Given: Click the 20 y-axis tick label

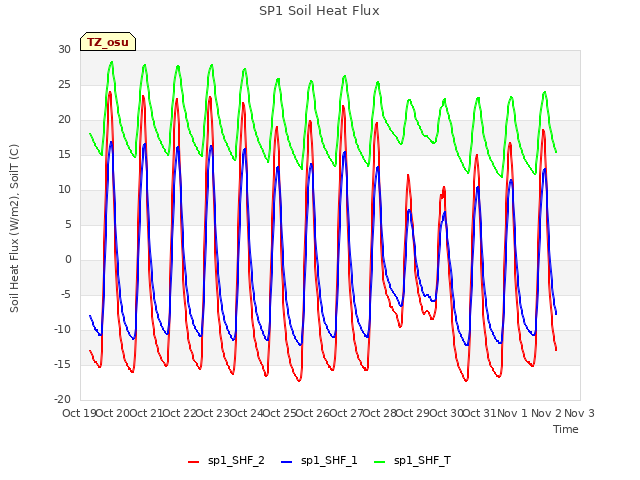Looking at the screenshot, I should [x=64, y=120].
